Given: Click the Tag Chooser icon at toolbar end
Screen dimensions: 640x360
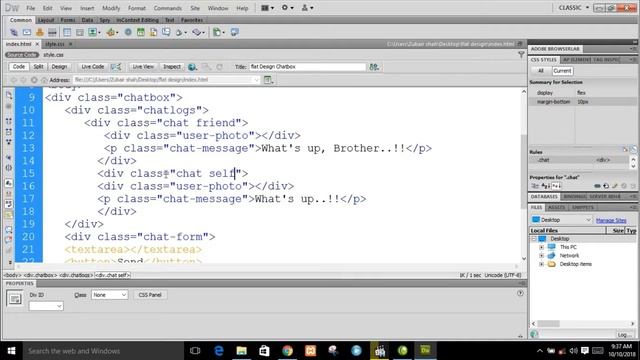Looking at the screenshot, I should coord(235,32).
